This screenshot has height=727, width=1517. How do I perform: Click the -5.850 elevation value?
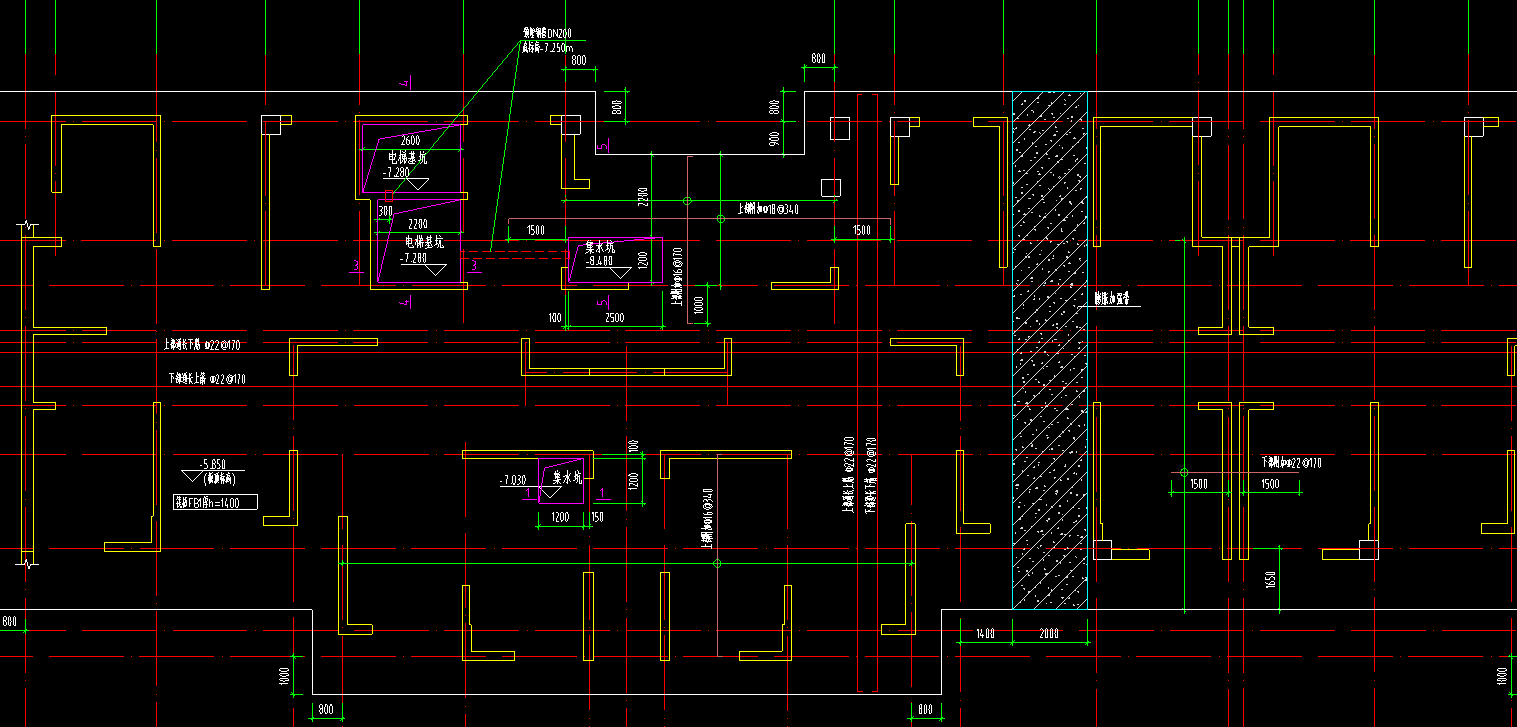(213, 464)
